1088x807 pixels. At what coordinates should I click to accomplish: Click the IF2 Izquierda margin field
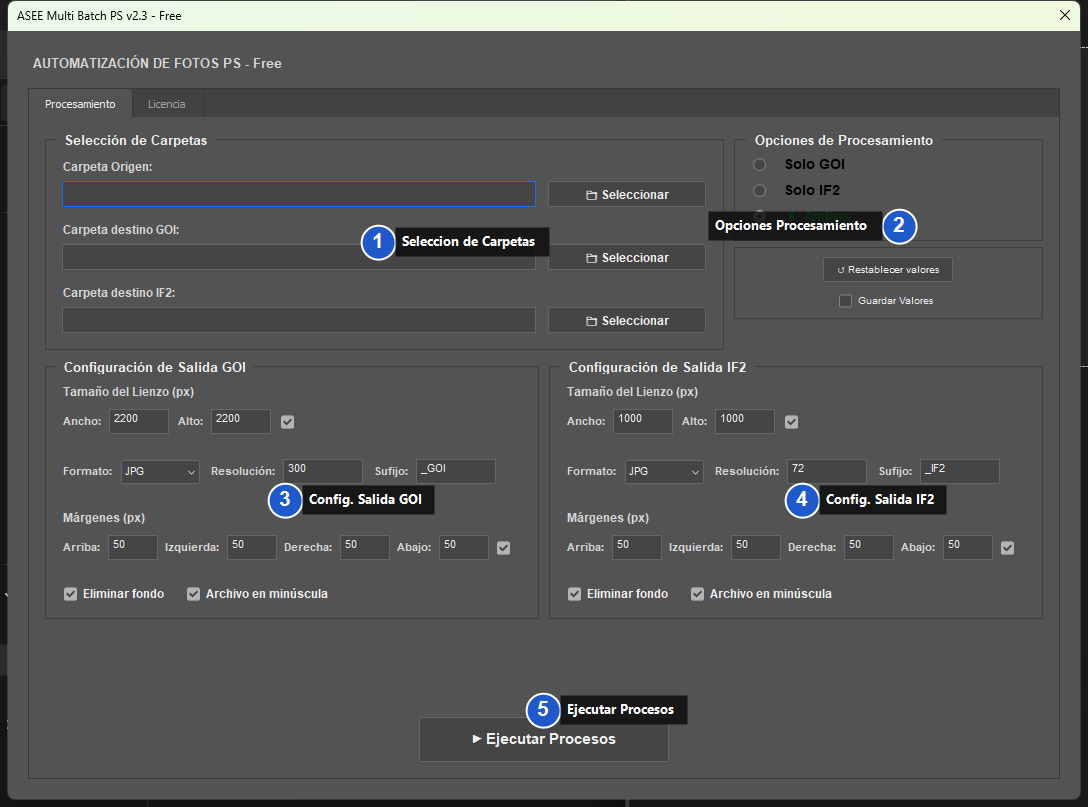pyautogui.click(x=756, y=547)
